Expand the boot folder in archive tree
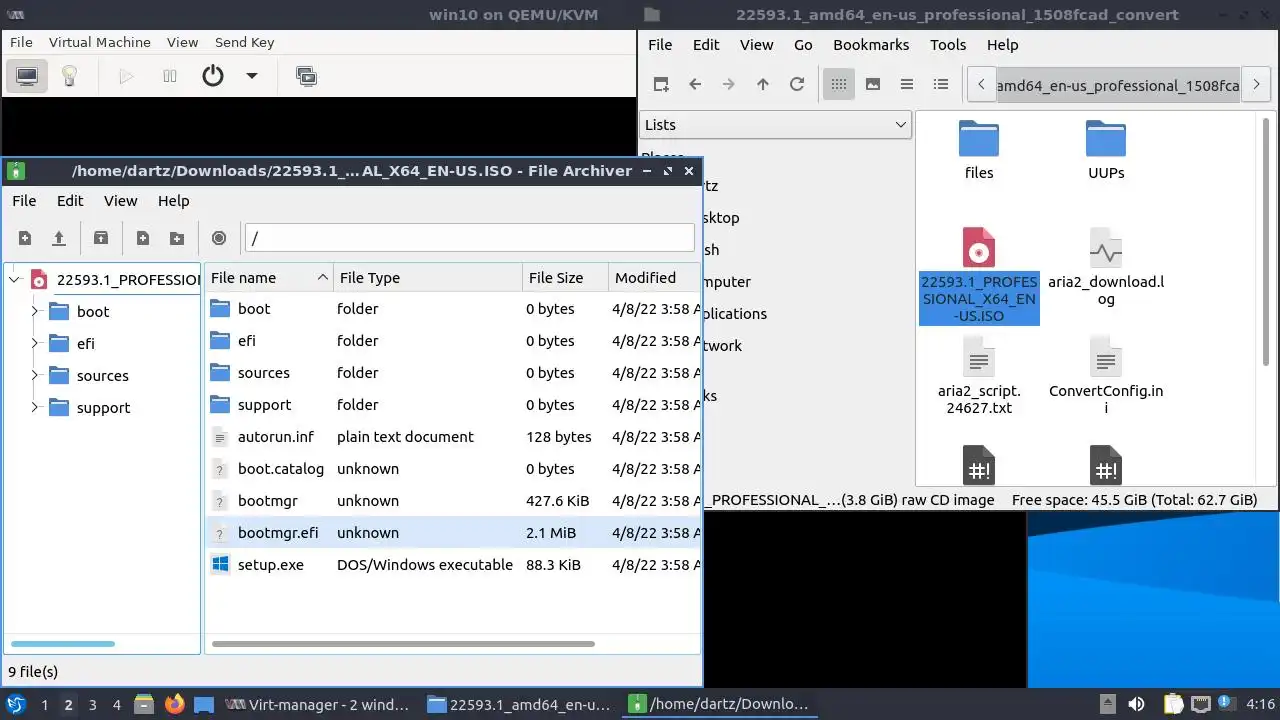Viewport: 1280px width, 720px height. (35, 312)
